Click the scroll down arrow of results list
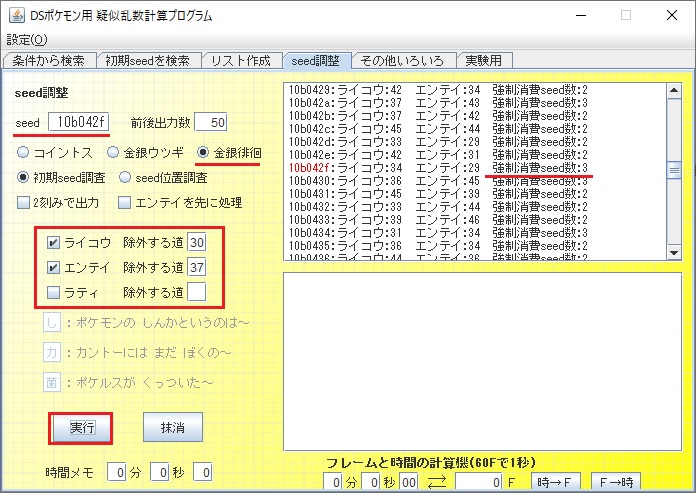 click(674, 253)
